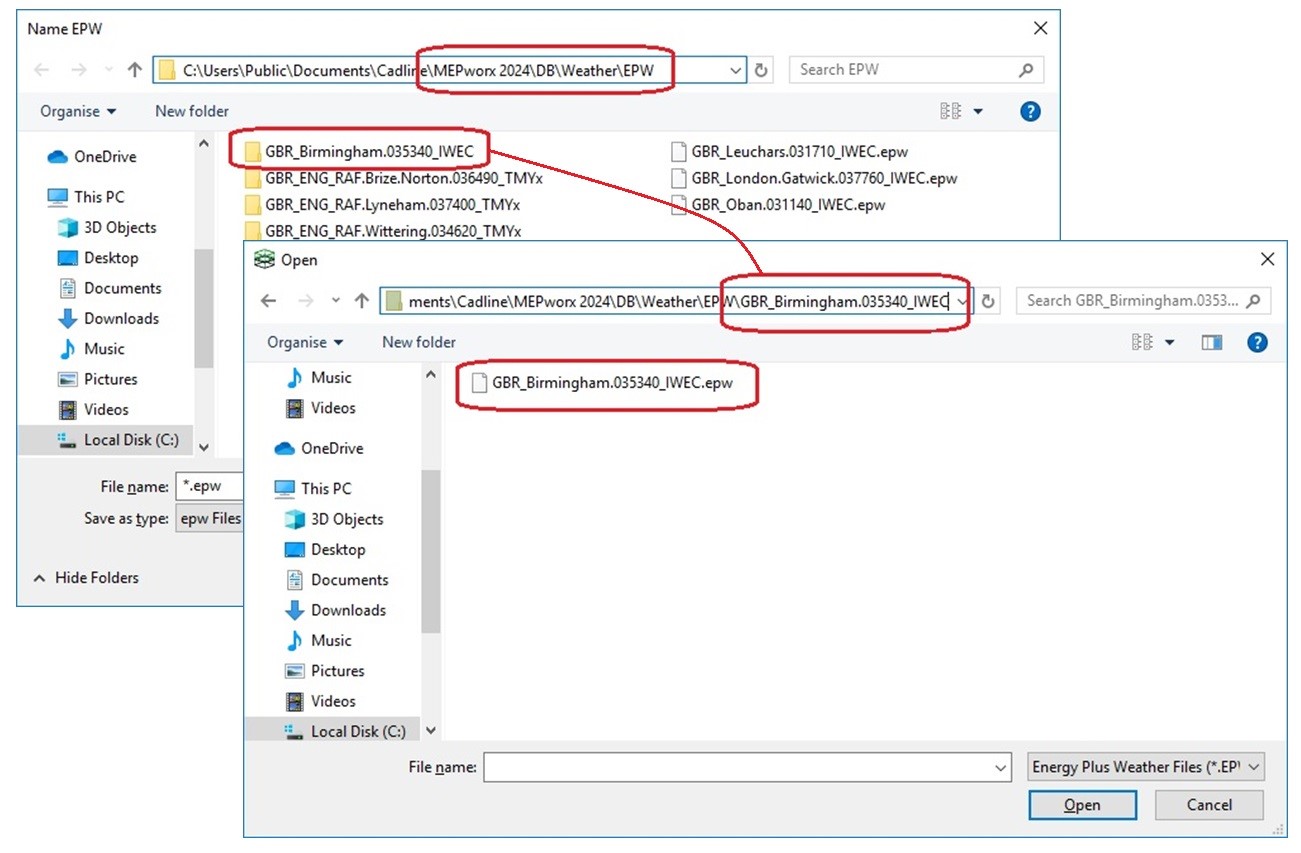Go up one folder in Name EPW dialog
The image size is (1301, 853).
135,70
